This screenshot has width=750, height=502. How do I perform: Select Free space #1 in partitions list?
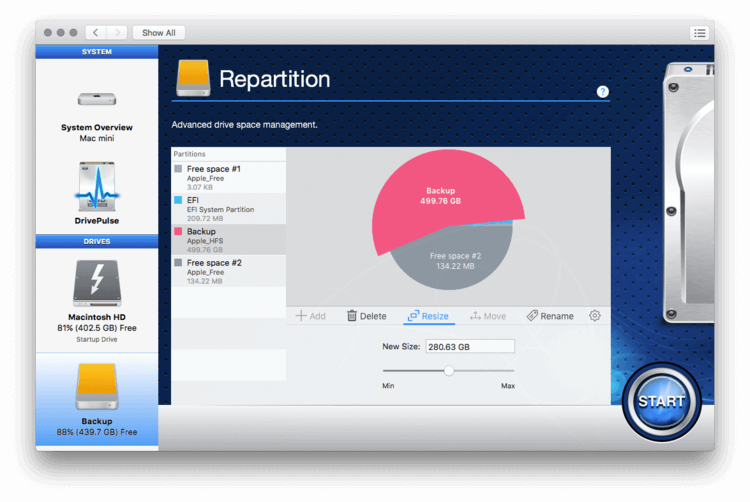coord(228,177)
